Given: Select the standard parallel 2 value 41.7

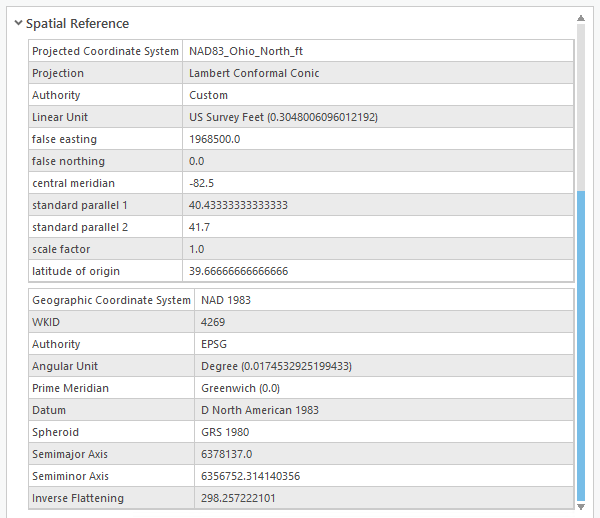Looking at the screenshot, I should coord(199,227).
